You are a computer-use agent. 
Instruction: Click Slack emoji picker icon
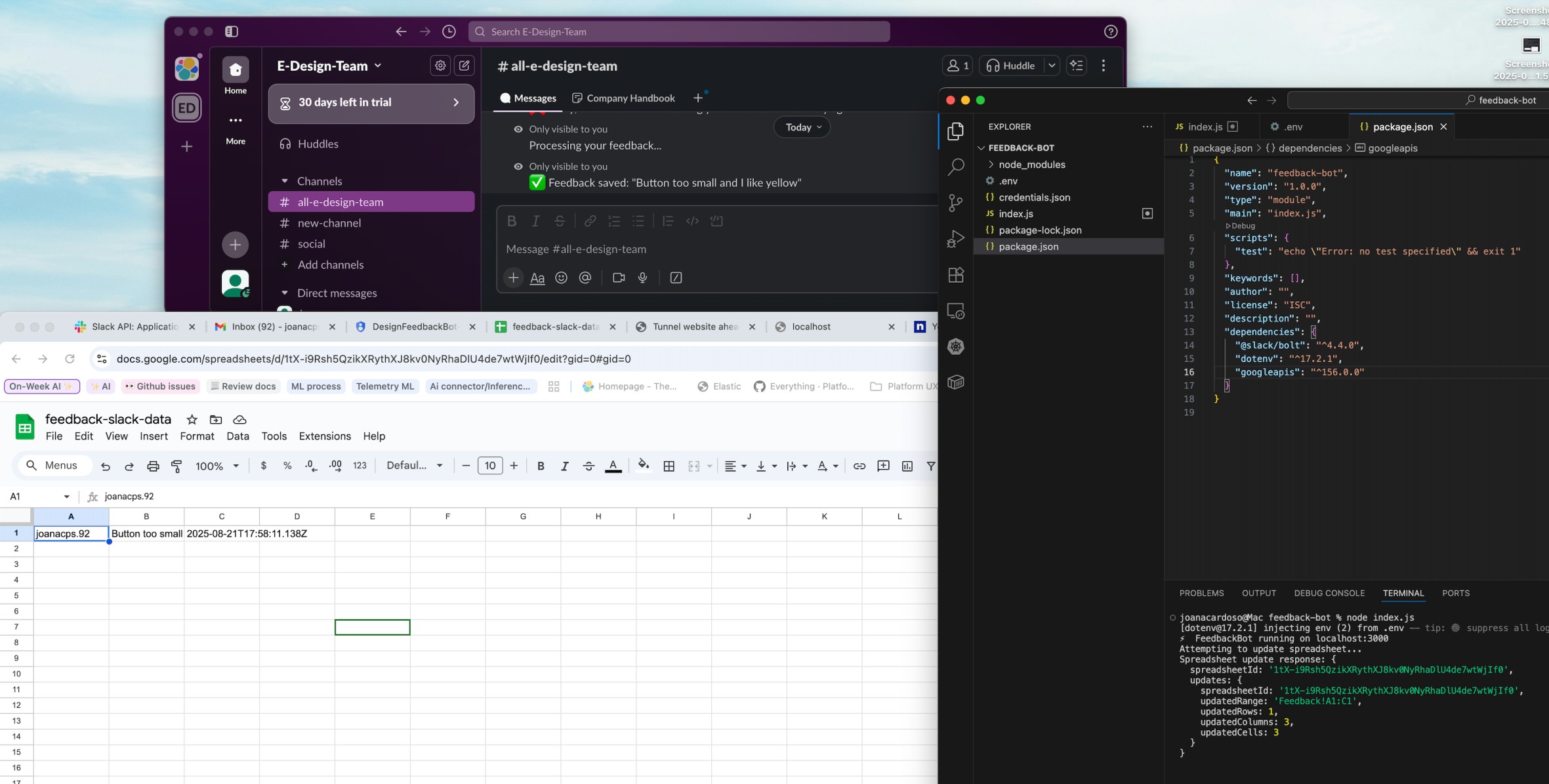[561, 278]
